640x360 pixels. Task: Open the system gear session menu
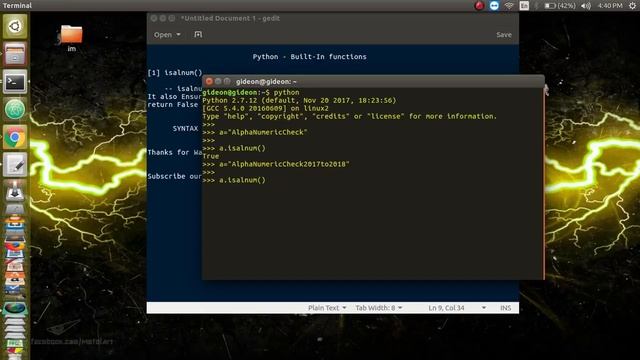[x=632, y=6]
